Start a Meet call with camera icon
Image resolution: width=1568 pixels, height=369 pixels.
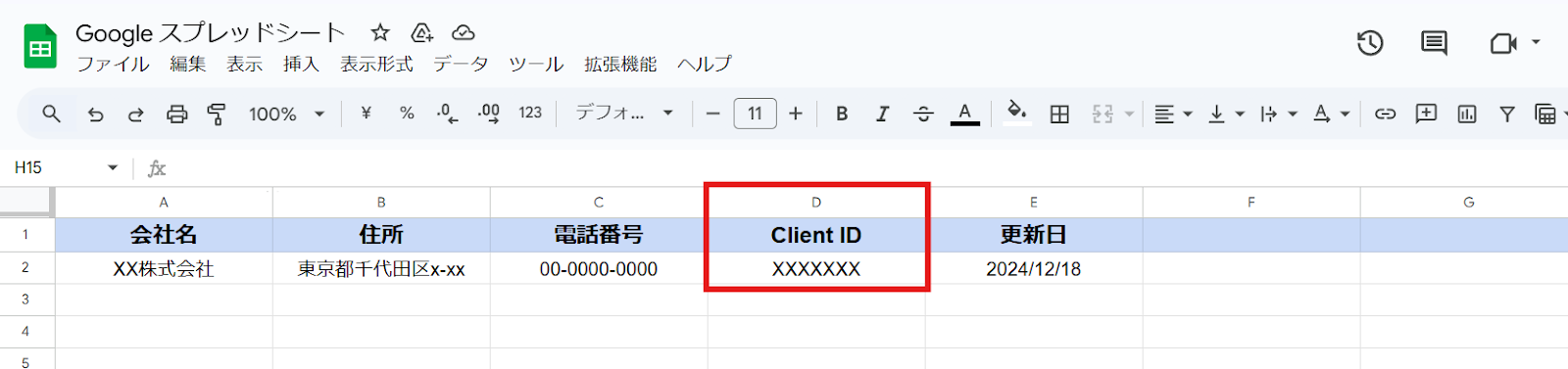(x=1502, y=43)
